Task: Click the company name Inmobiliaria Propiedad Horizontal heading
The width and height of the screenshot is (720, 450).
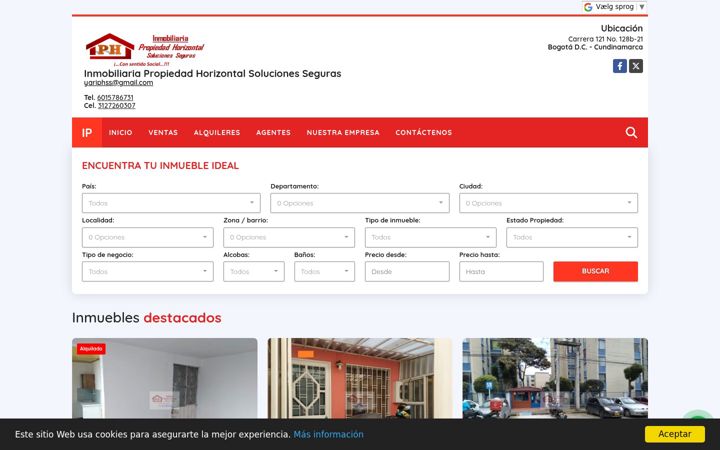Action: pos(213,73)
